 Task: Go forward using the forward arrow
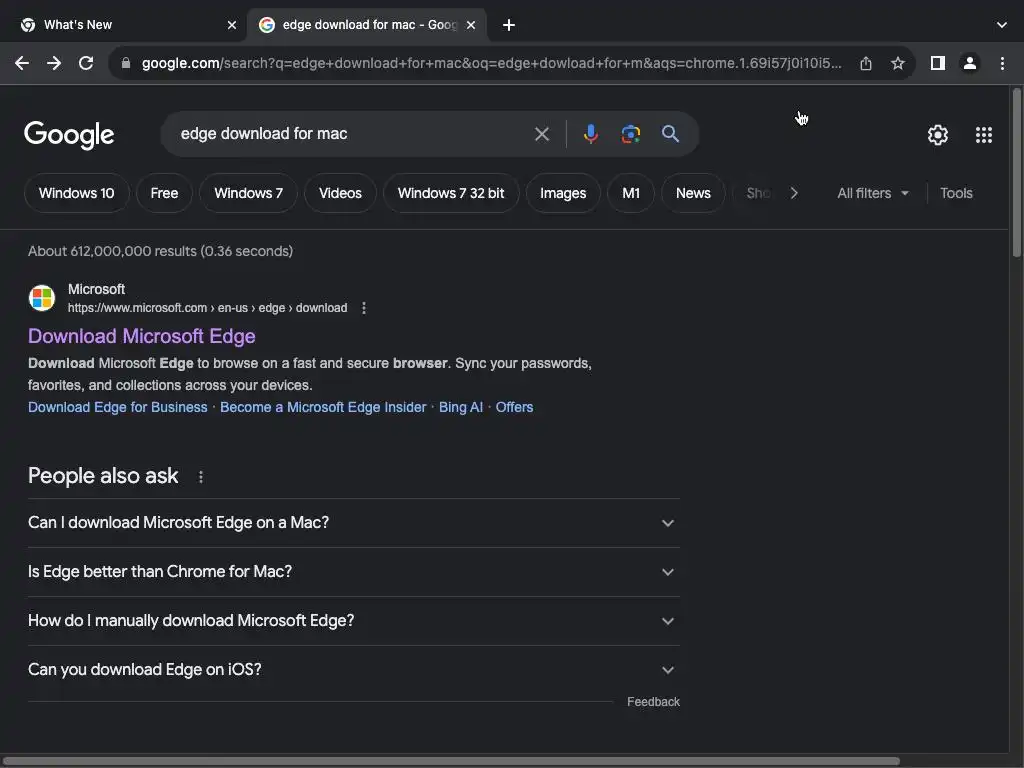[54, 63]
